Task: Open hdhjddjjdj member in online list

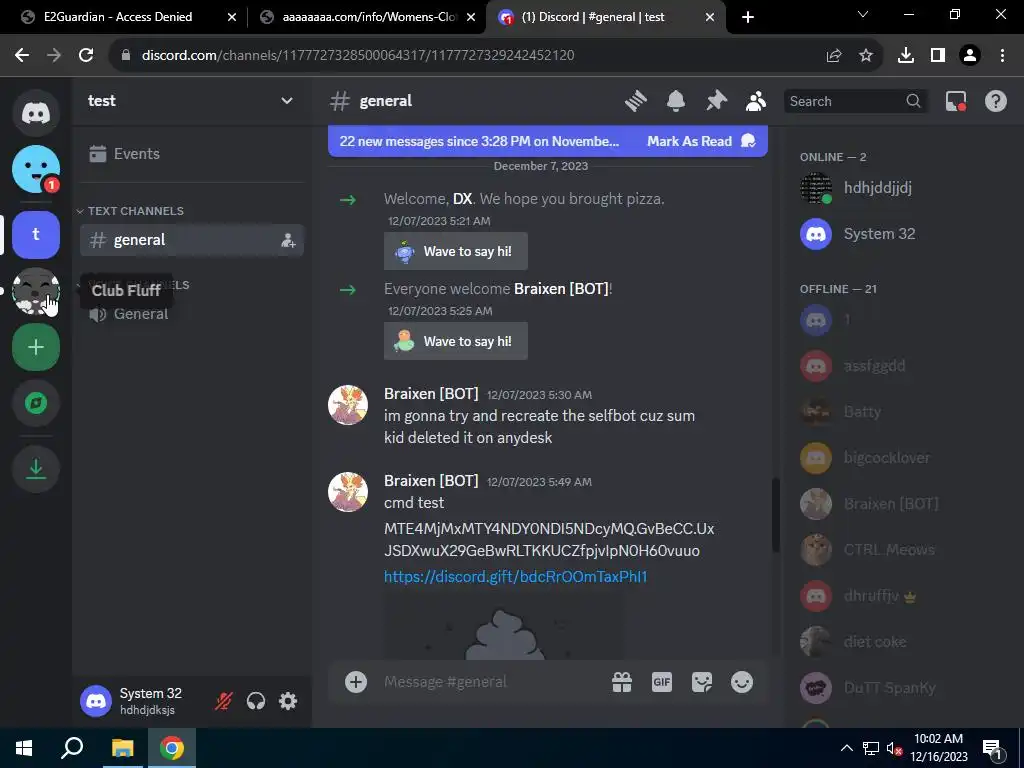Action: [902, 188]
